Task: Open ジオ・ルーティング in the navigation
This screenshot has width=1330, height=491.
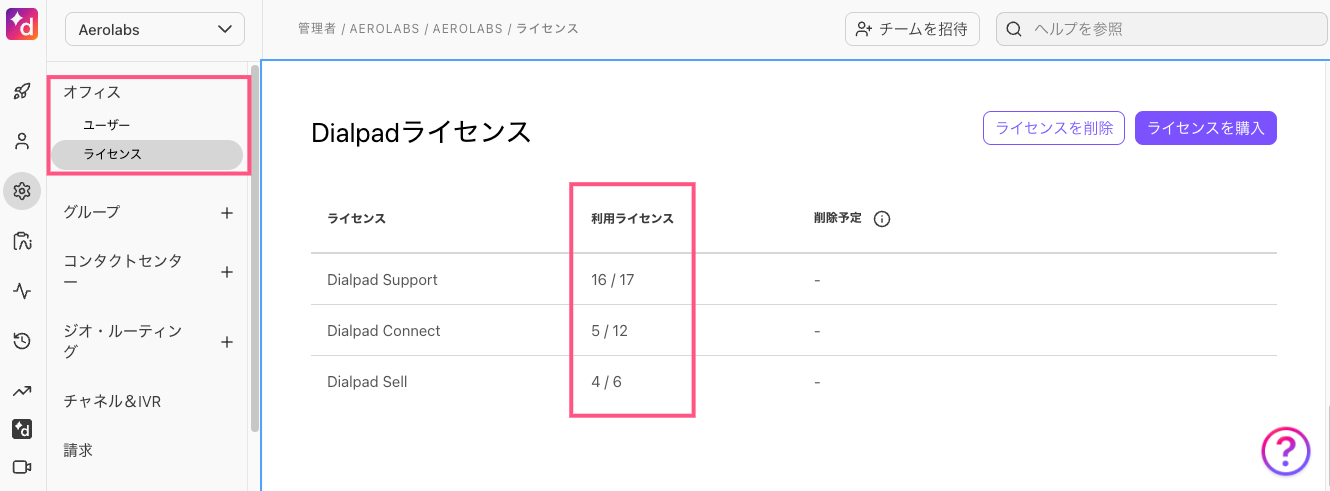Action: click(123, 342)
